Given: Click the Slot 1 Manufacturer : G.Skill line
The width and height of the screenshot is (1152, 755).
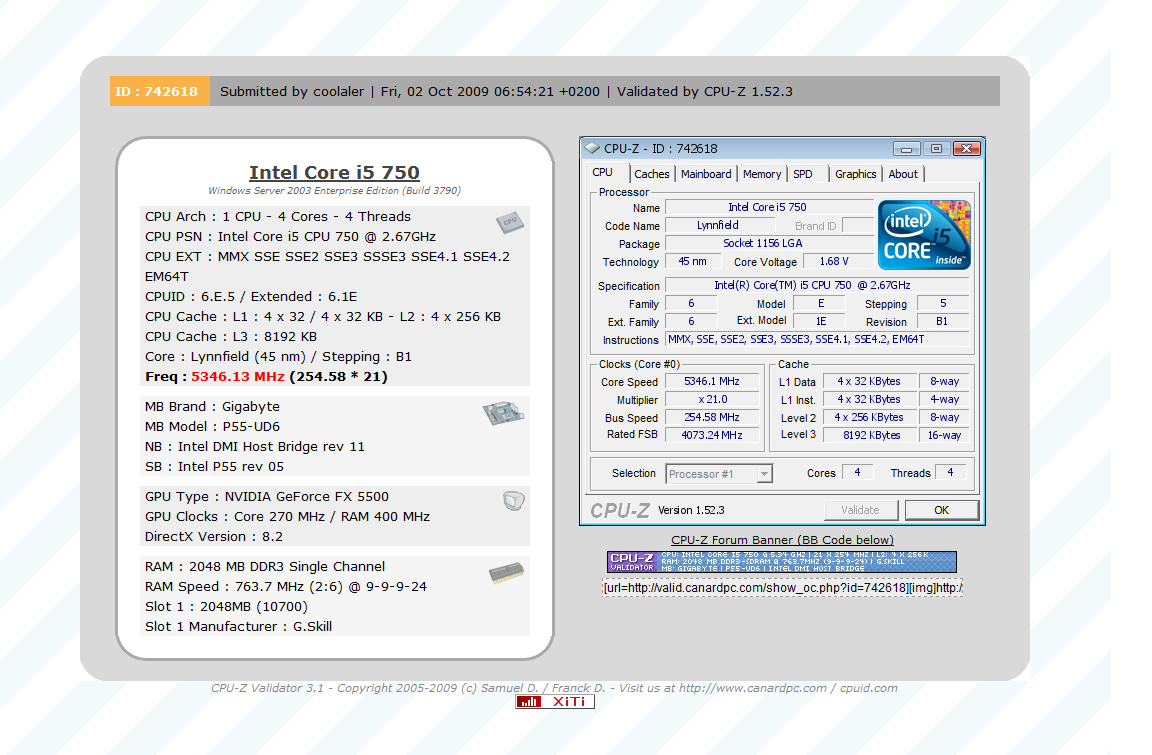Looking at the screenshot, I should [x=239, y=626].
